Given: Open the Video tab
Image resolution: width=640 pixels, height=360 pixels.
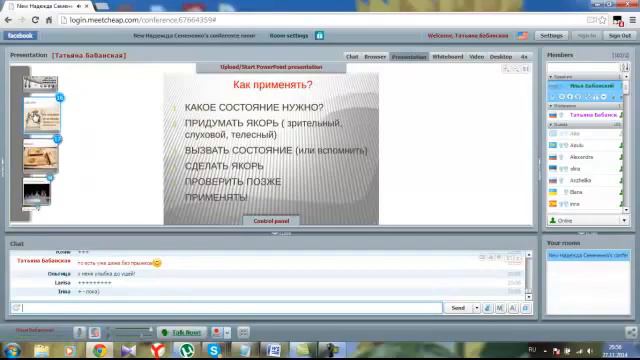Looking at the screenshot, I should point(476,57).
